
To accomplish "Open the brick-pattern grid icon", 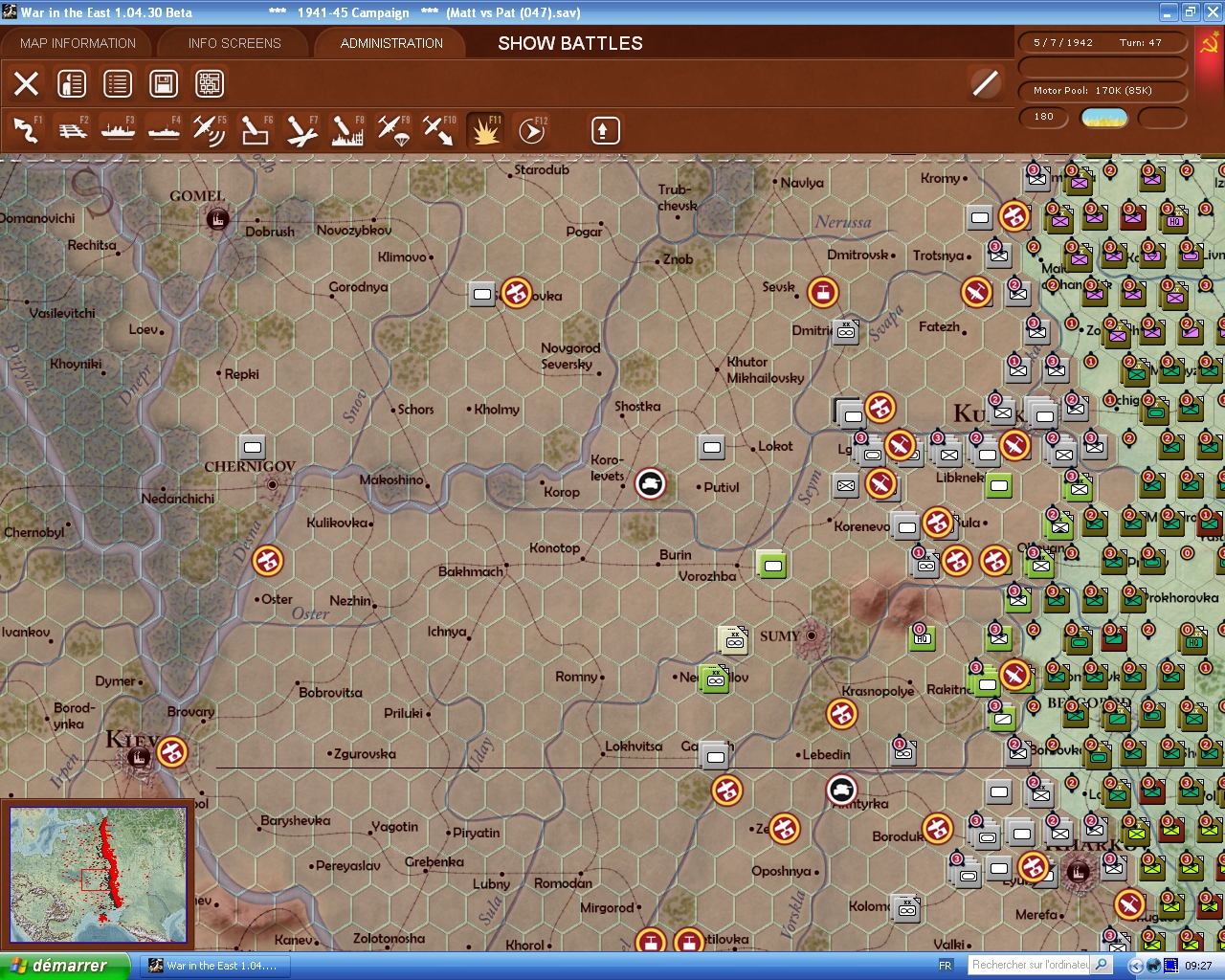I will click(210, 84).
